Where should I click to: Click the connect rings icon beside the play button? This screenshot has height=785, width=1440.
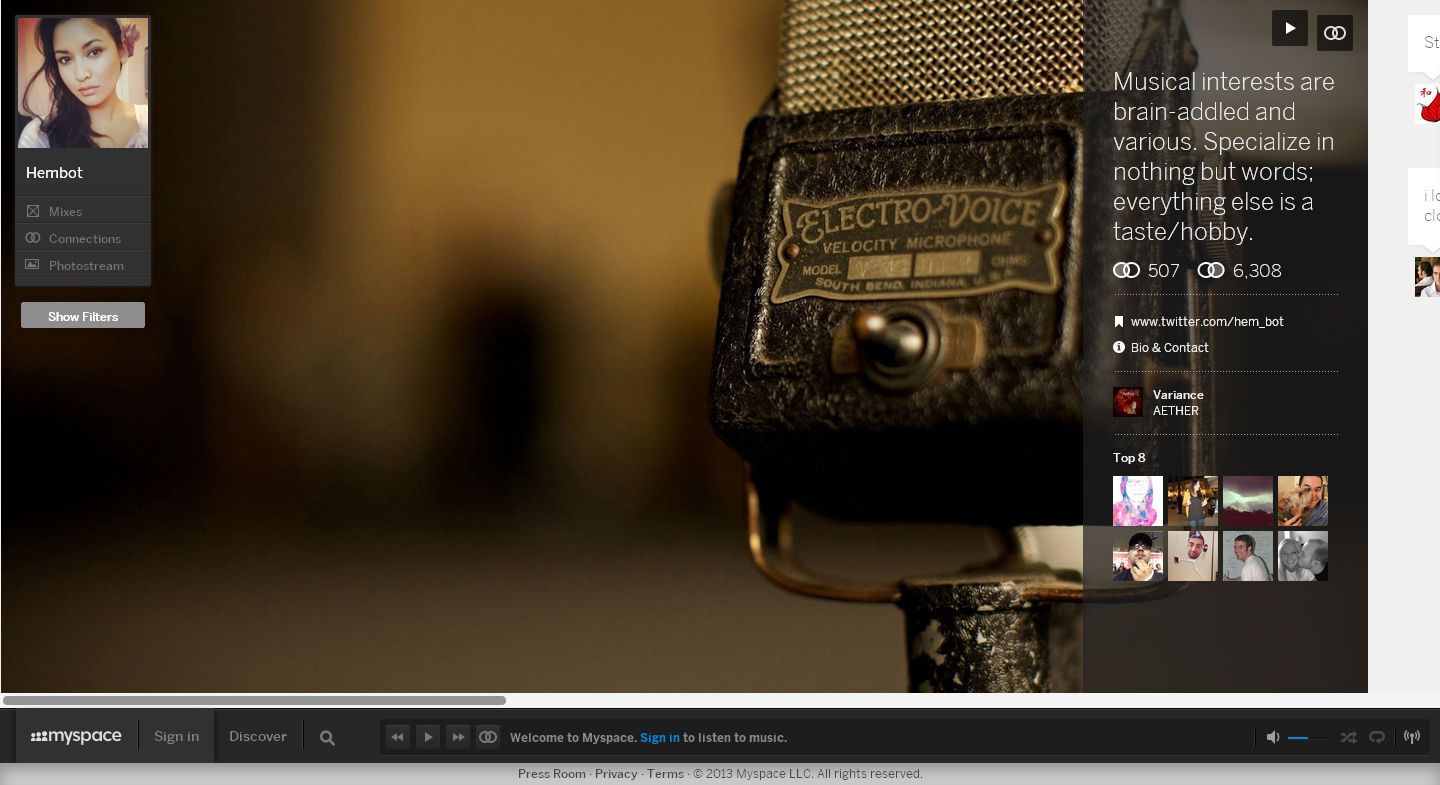coord(1335,33)
